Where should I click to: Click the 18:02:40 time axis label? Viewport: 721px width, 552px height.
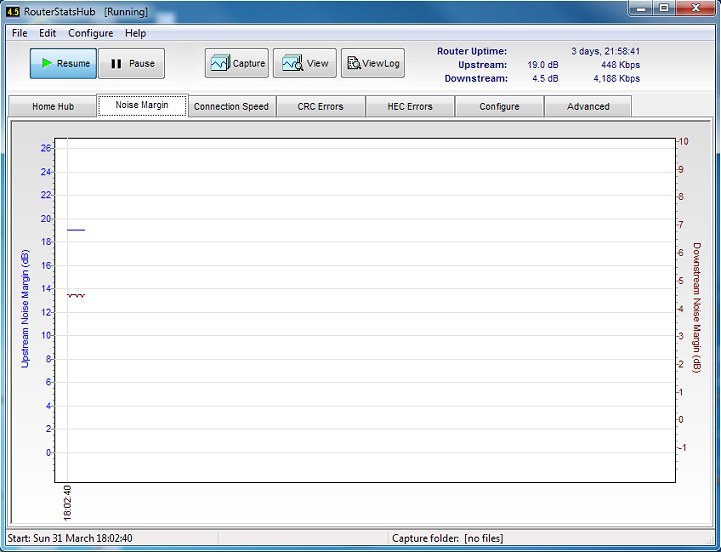point(67,503)
